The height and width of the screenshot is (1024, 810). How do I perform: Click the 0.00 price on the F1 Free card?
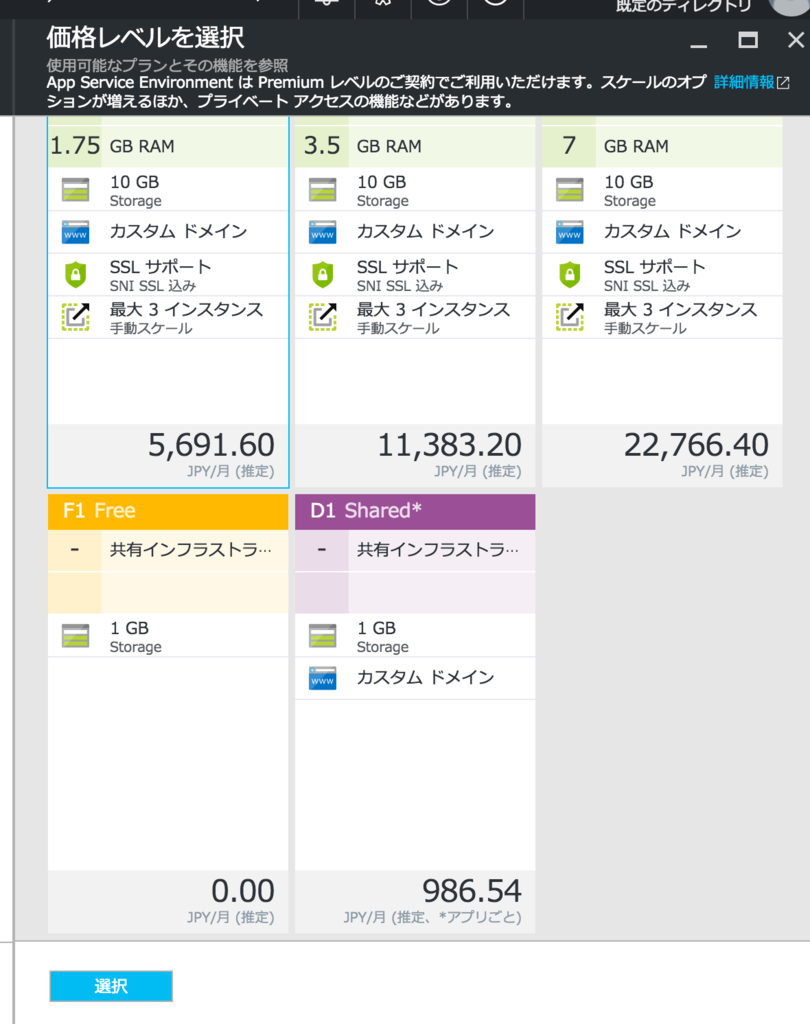(x=242, y=891)
